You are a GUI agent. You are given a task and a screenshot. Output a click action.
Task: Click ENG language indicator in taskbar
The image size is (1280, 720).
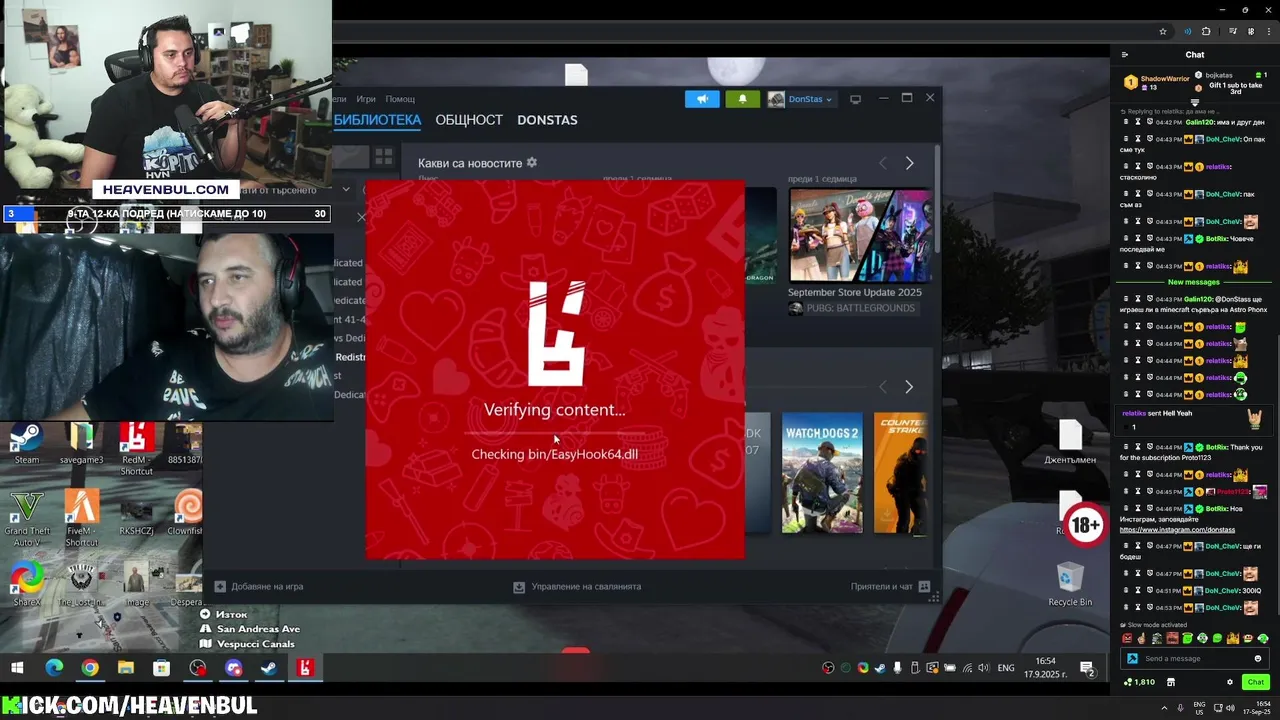1006,668
